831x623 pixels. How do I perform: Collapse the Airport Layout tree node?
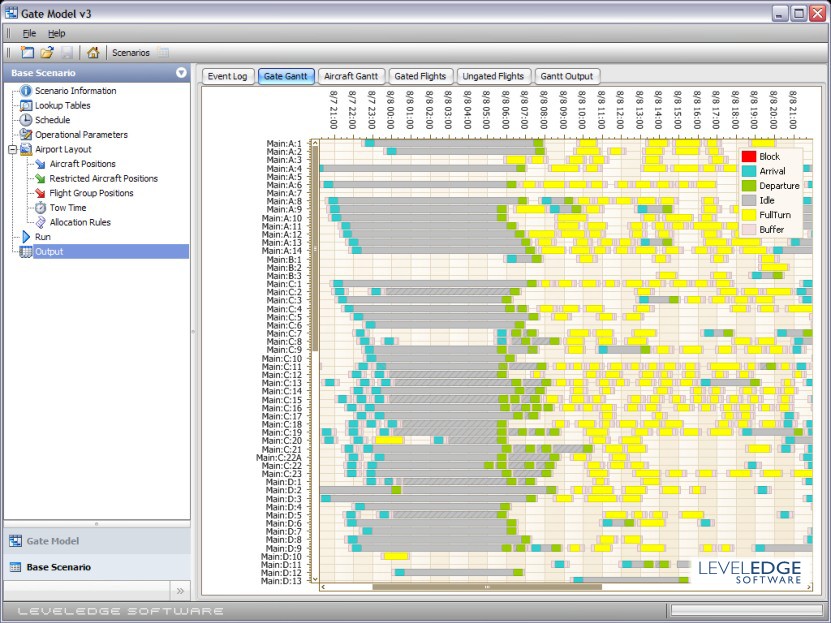point(12,149)
